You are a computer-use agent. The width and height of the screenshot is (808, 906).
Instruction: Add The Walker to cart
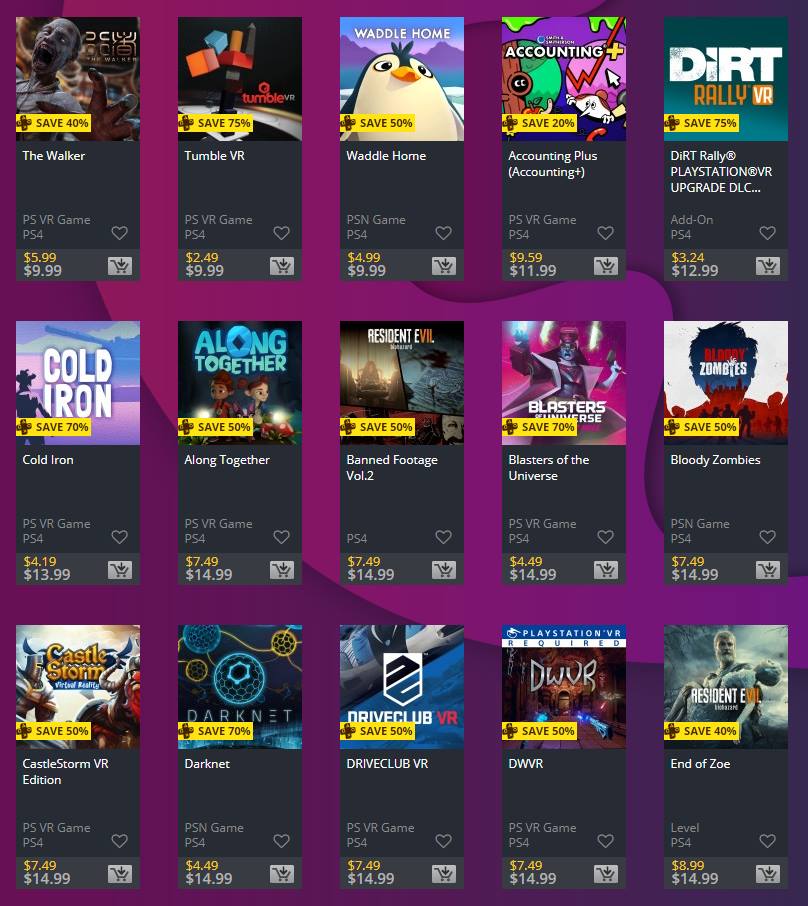[120, 266]
